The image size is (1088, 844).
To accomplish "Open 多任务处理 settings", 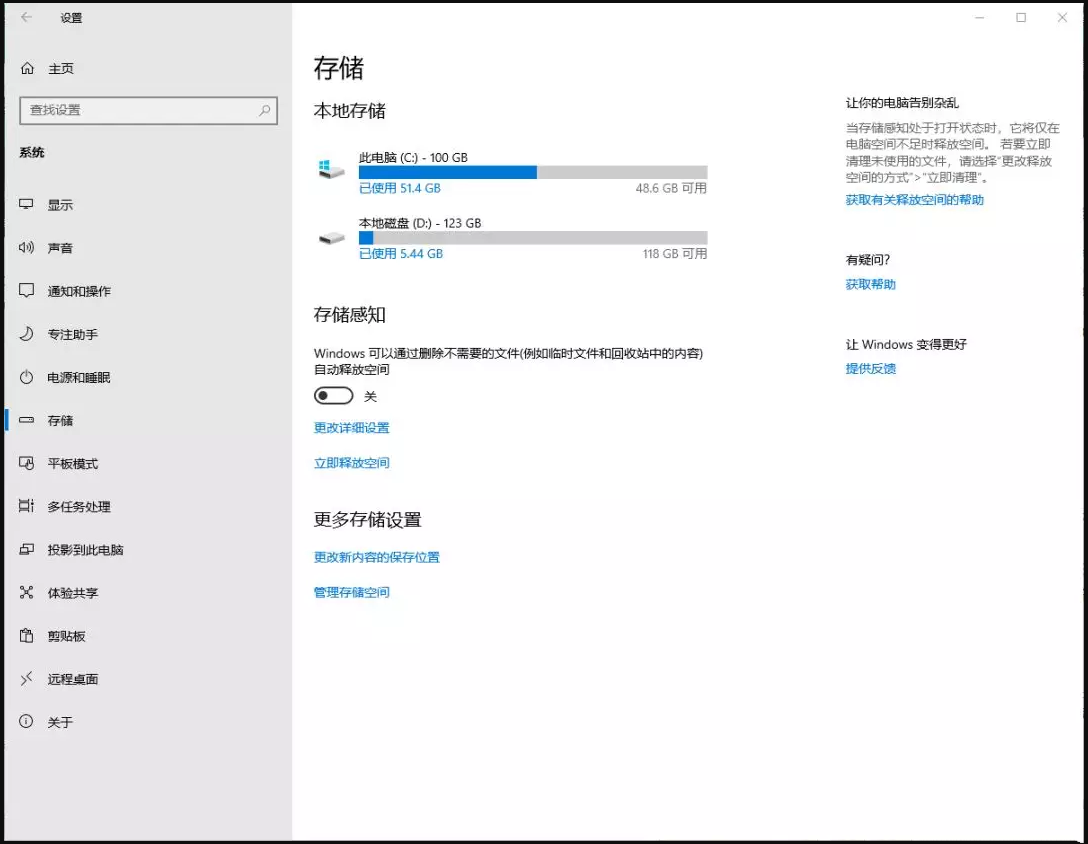I will pos(73,506).
